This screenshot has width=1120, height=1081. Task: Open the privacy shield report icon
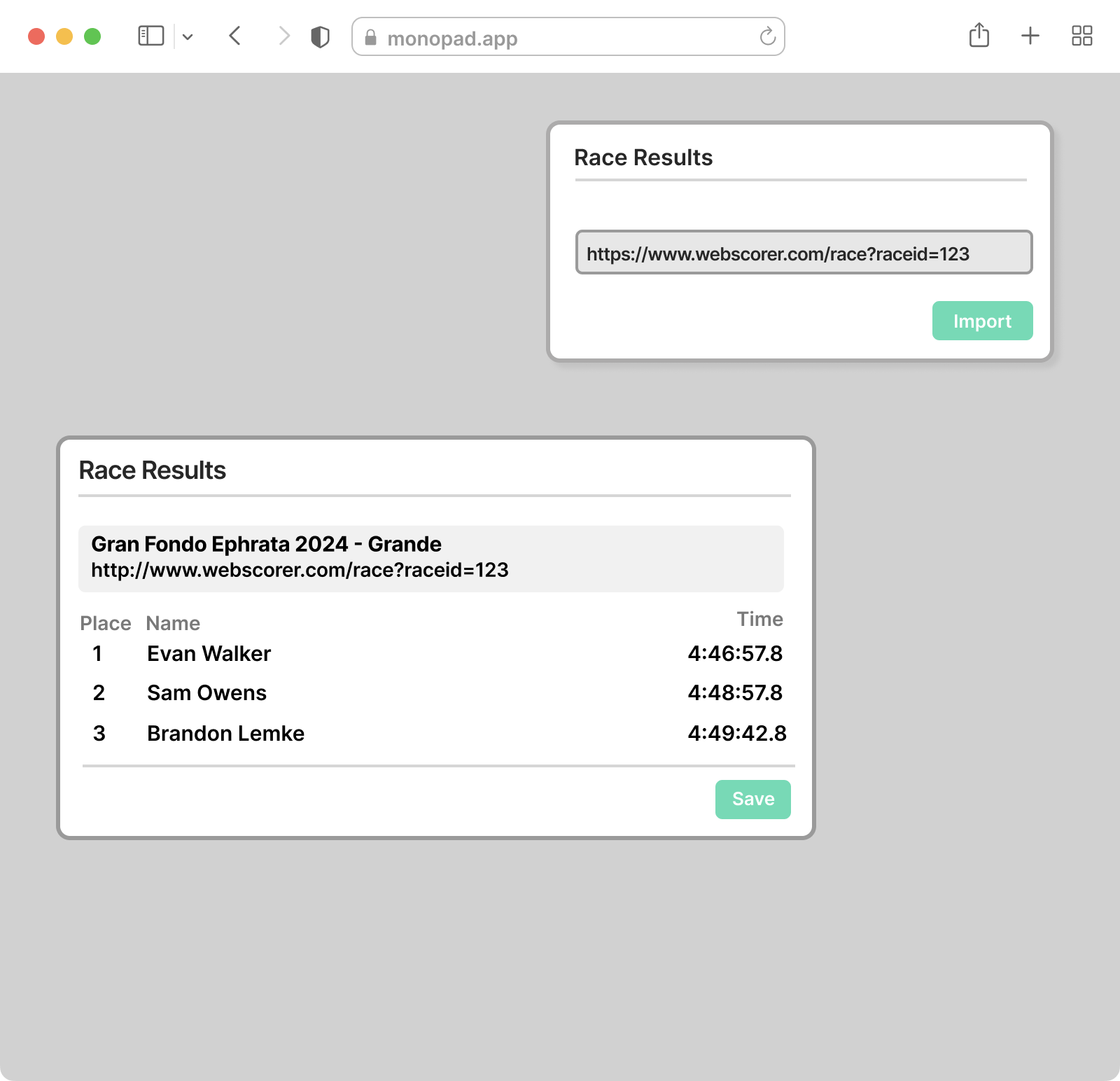(320, 36)
